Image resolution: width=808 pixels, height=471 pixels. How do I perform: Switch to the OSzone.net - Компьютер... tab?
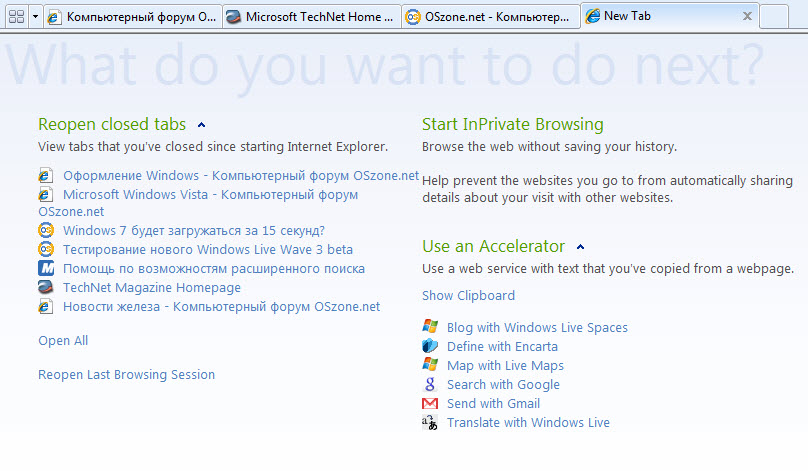(x=491, y=17)
